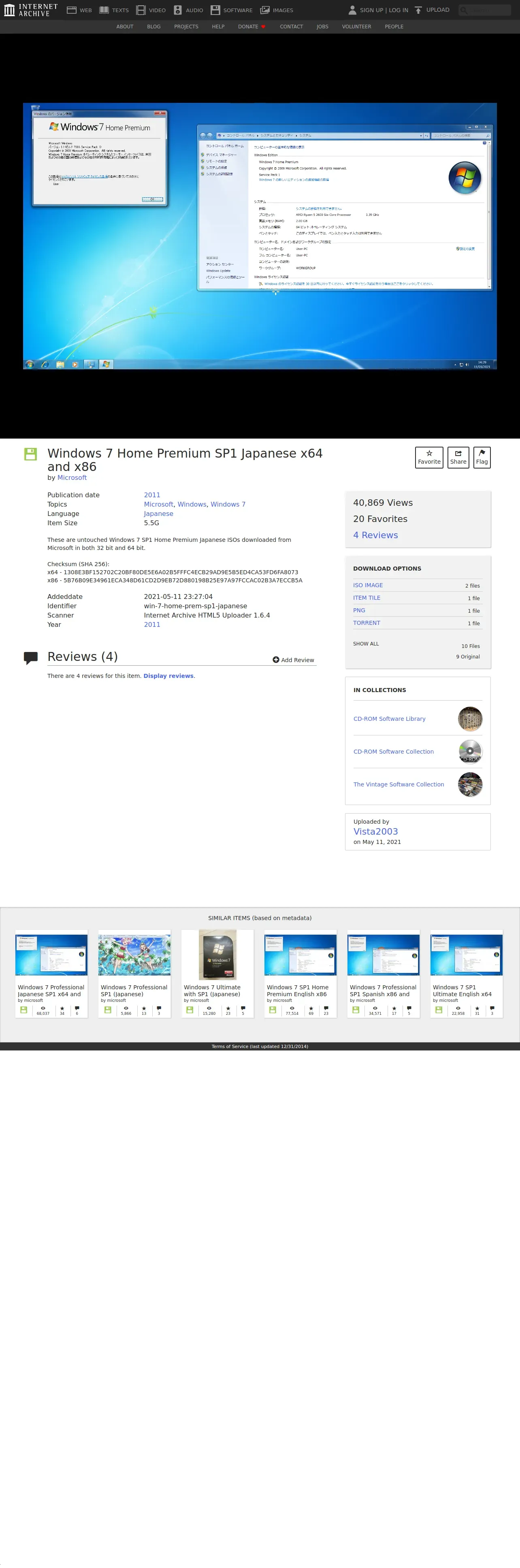Image resolution: width=520 pixels, height=1568 pixels.
Task: Open the 9 Original files link
Action: [x=468, y=657]
